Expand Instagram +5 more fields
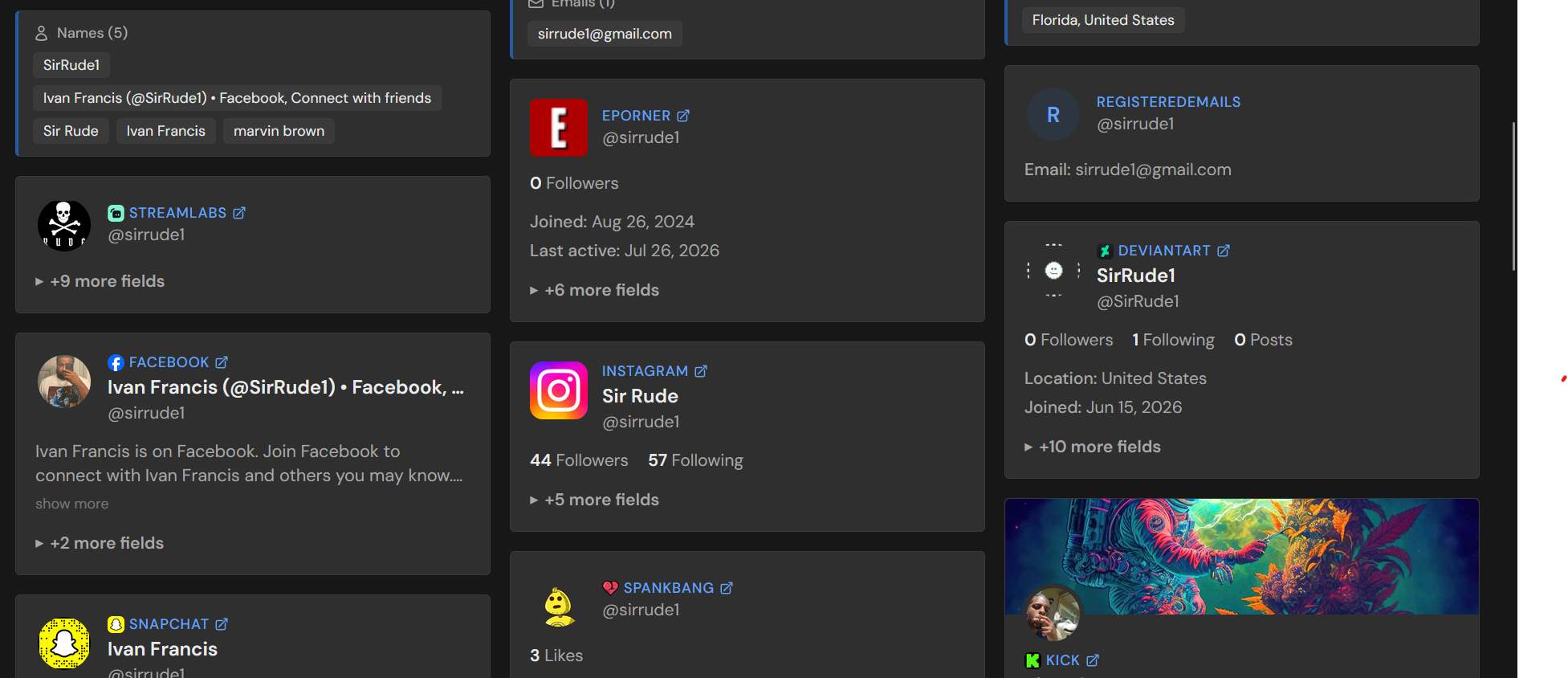Image resolution: width=1568 pixels, height=678 pixels. click(594, 500)
